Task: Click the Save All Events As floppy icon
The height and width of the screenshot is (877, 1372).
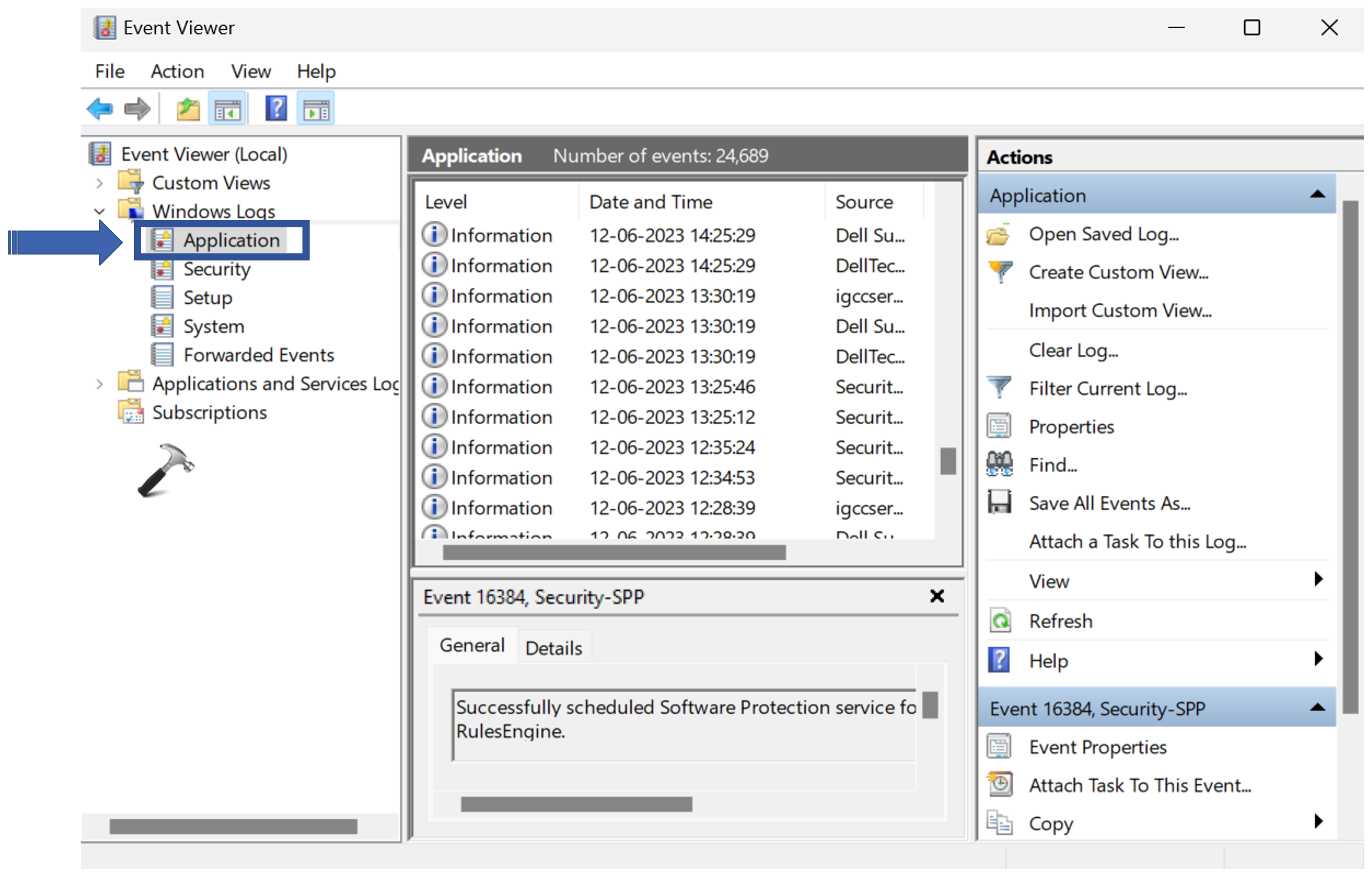Action: pos(999,503)
